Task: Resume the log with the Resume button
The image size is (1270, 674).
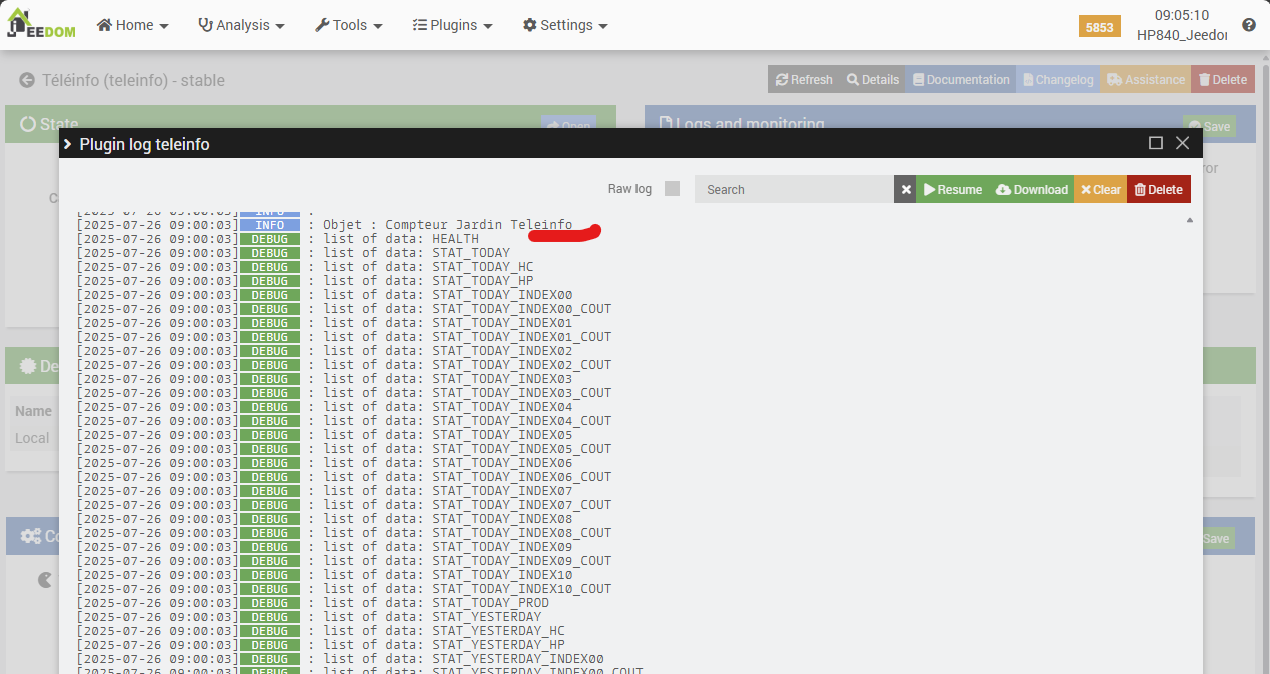Action: (952, 189)
